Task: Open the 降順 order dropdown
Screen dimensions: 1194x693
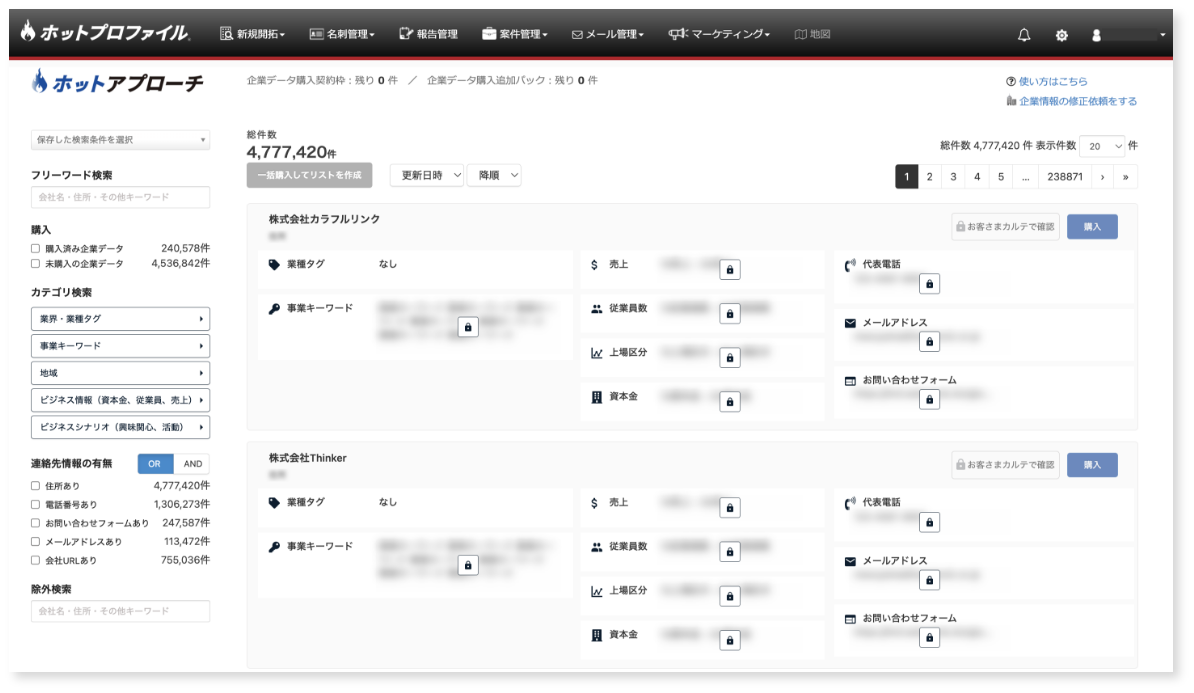Action: tap(494, 175)
